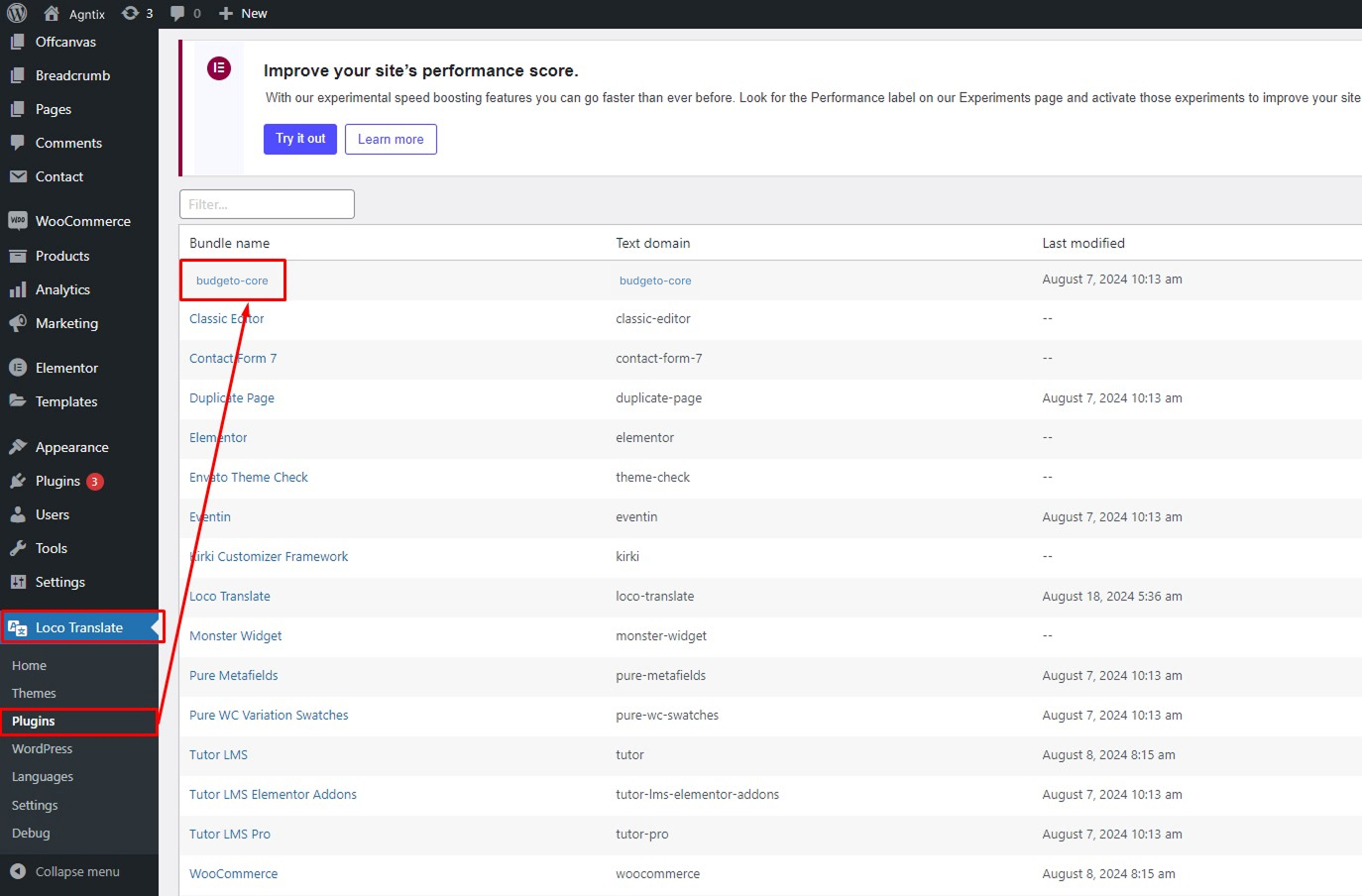
Task: Open the Tutor LMS Elementor Addons bundle
Action: point(273,795)
